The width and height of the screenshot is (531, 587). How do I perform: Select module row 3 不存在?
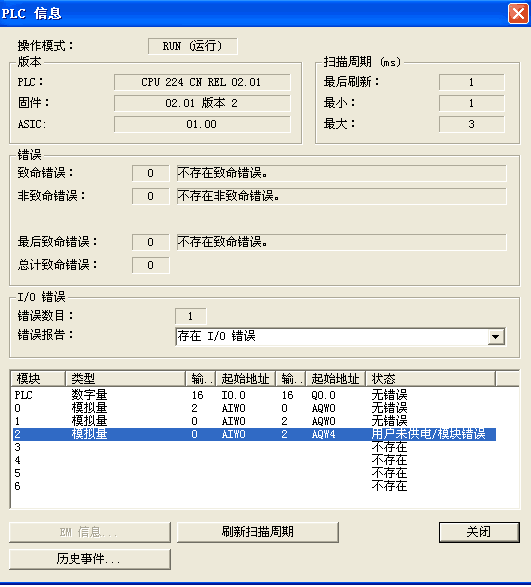[255, 447]
